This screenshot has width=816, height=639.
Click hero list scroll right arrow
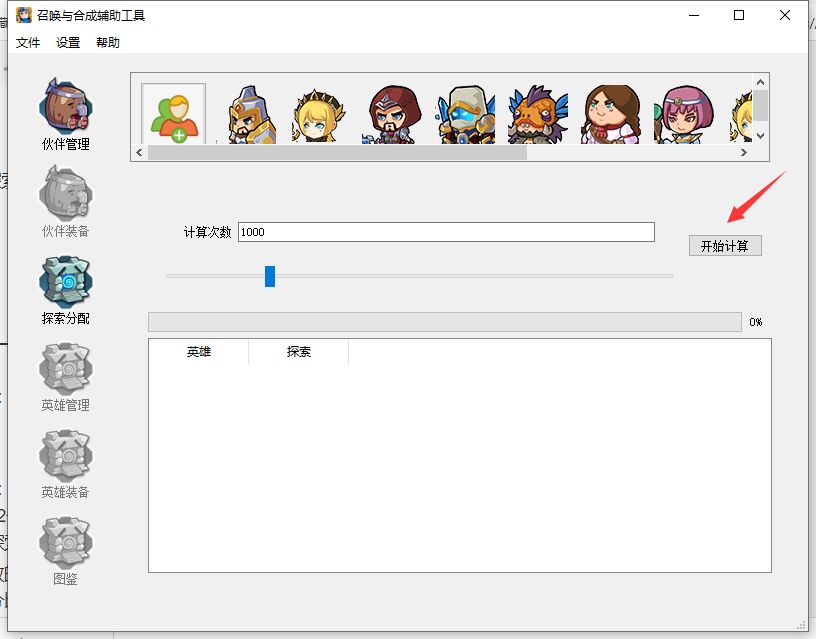(744, 152)
